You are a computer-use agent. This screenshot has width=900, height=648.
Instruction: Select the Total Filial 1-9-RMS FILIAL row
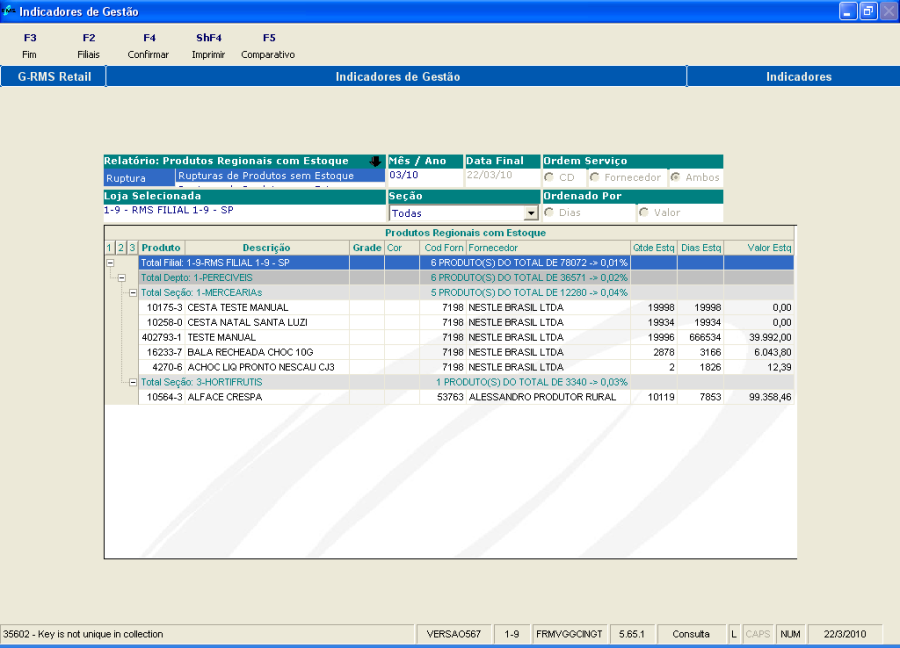coord(466,263)
